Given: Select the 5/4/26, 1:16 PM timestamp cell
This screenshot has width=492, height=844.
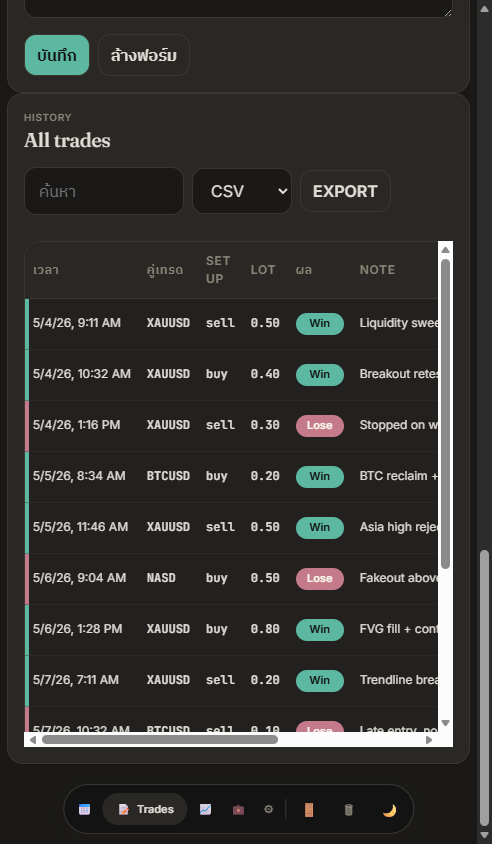Looking at the screenshot, I should pos(76,425).
